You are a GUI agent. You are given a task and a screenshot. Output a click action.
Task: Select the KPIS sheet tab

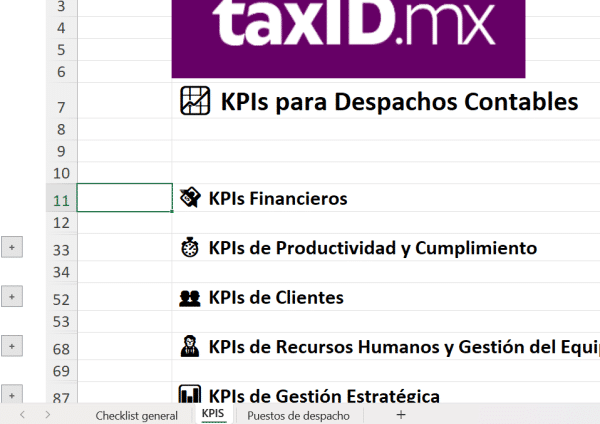click(x=212, y=414)
